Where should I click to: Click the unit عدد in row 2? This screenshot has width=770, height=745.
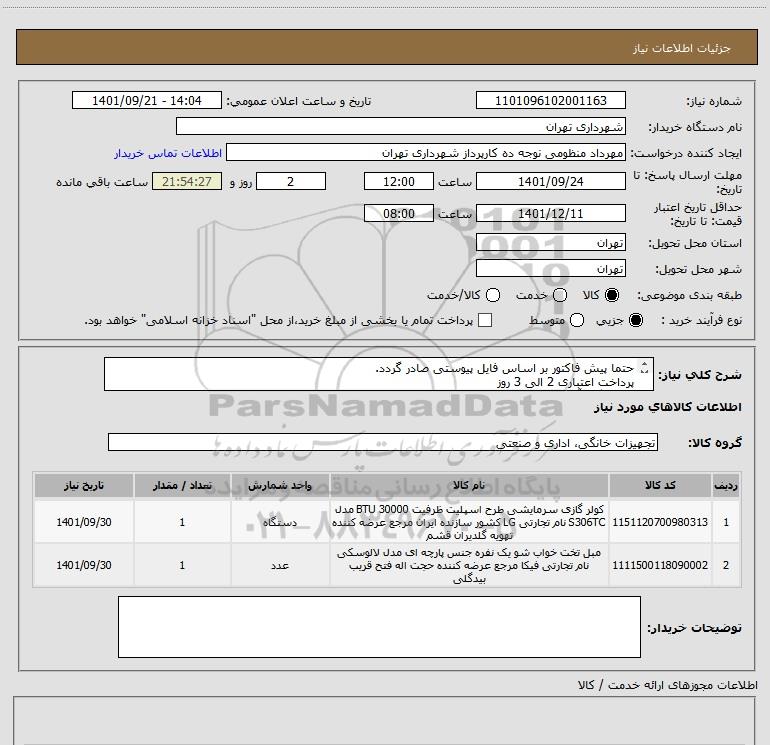point(280,565)
